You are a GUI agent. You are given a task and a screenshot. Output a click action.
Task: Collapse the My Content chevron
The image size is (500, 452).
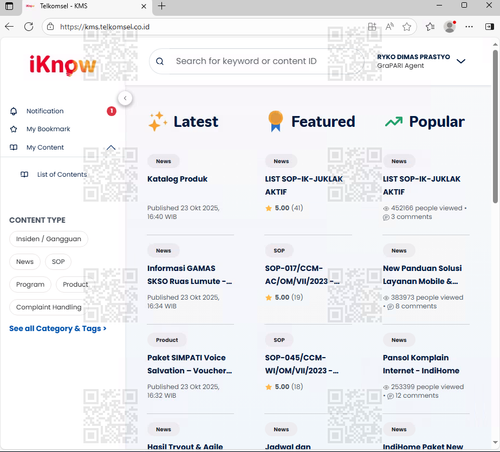point(111,147)
